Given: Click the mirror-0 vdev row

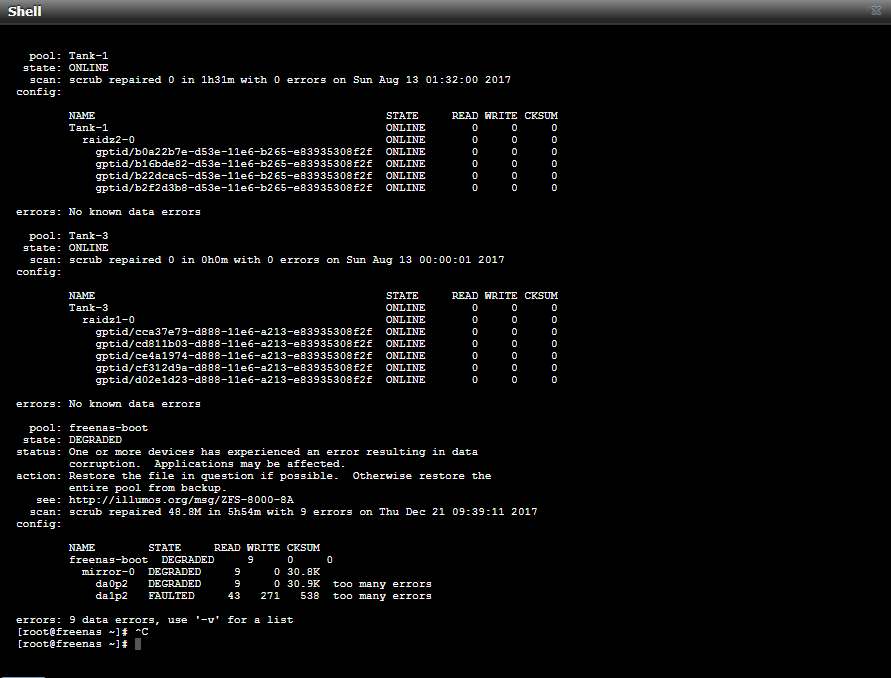Looking at the screenshot, I should (x=201, y=572).
